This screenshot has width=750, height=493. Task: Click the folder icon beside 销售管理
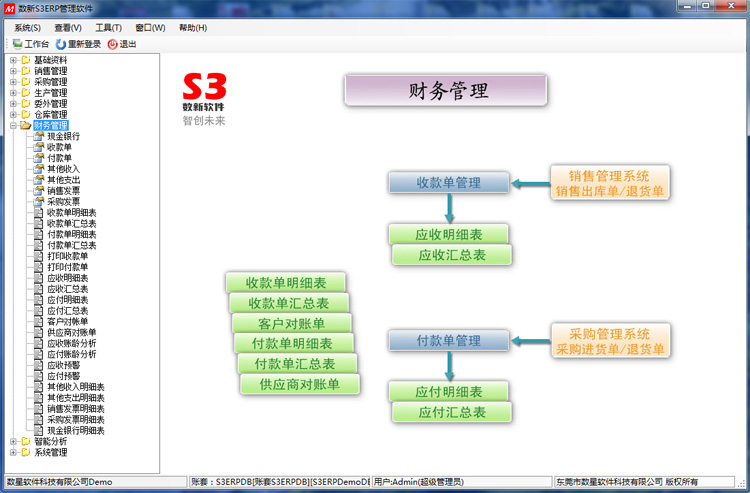point(26,71)
